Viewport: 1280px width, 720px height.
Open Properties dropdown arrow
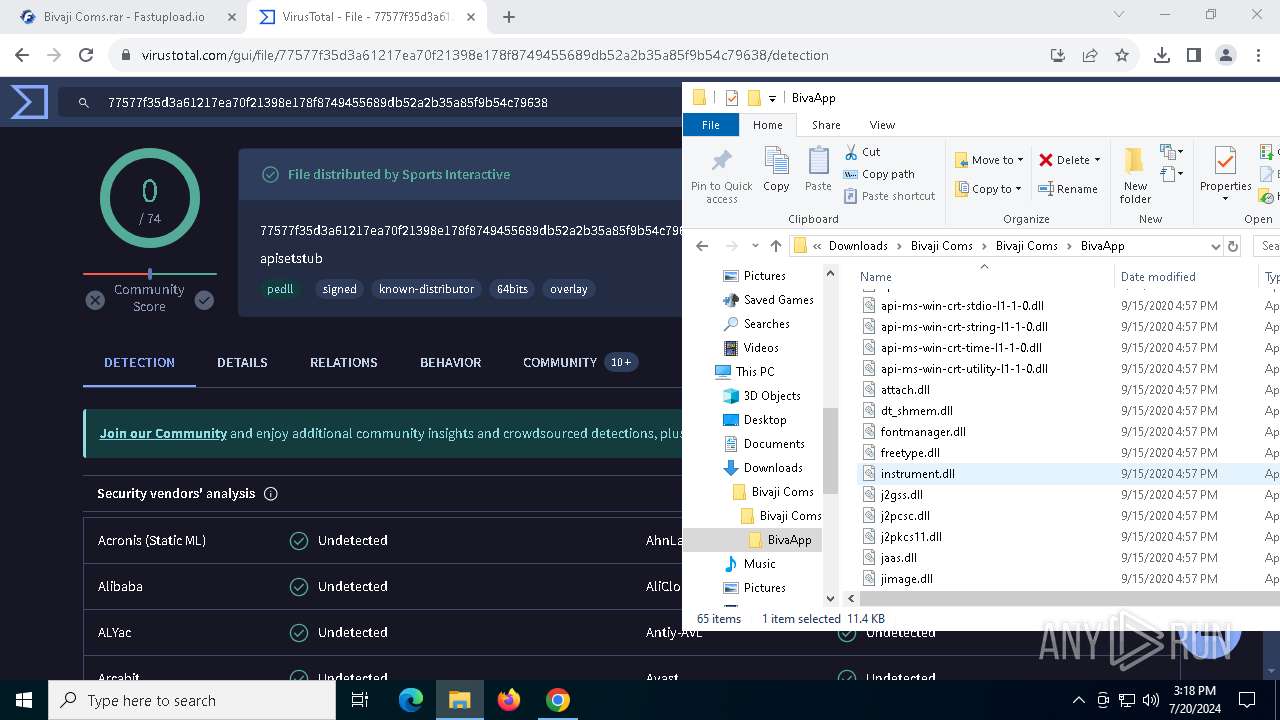1225,198
